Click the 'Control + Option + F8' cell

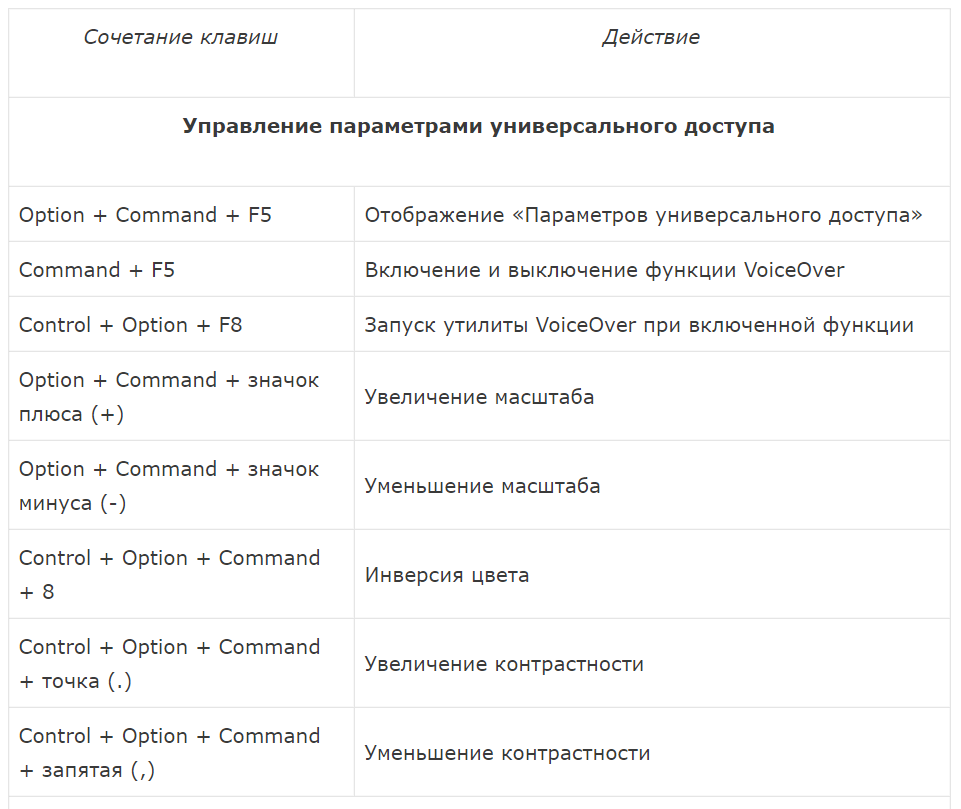click(x=131, y=325)
